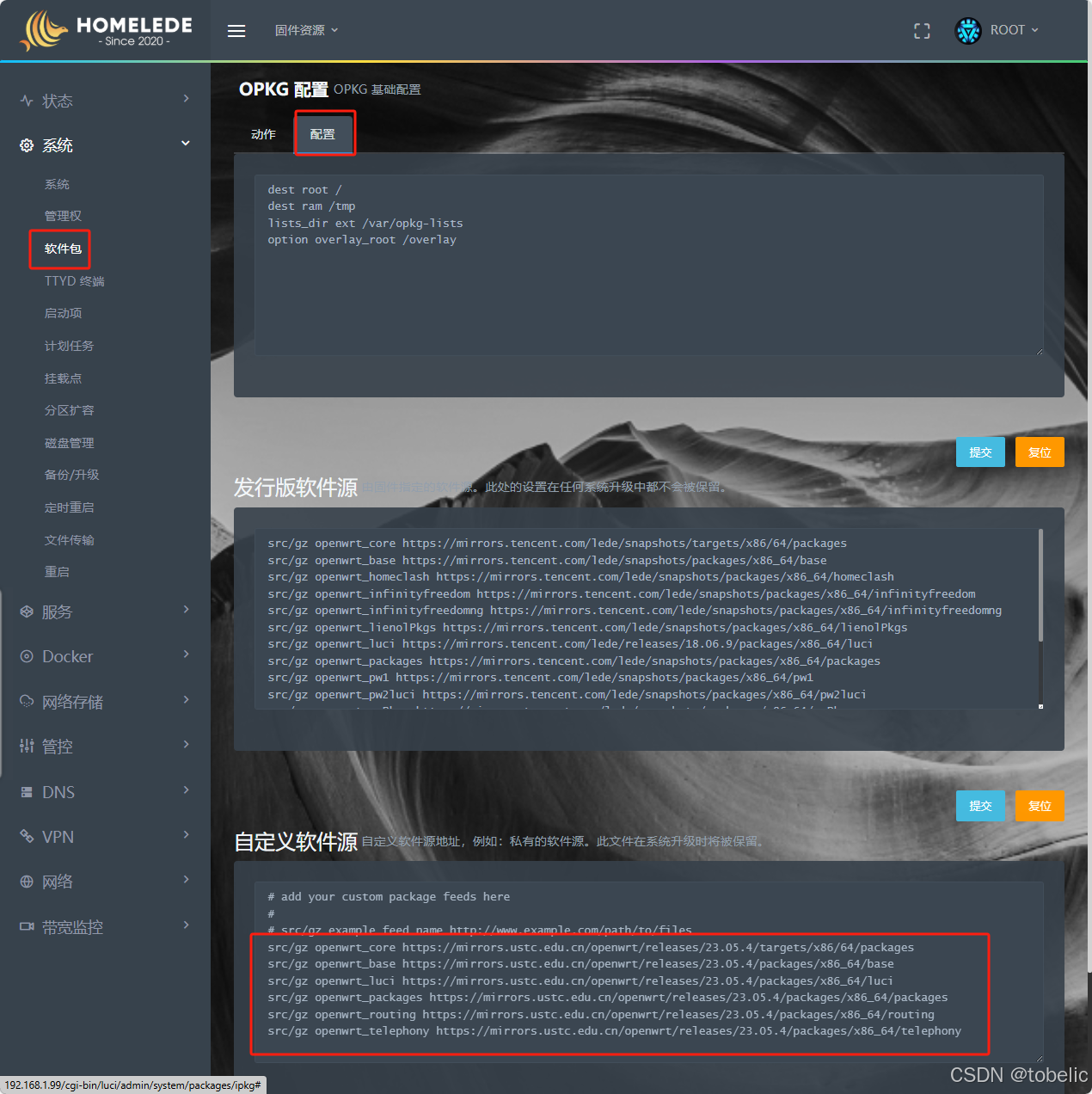This screenshot has height=1094, width=1092.
Task: Open 管理权 submenu item
Action: tap(63, 216)
